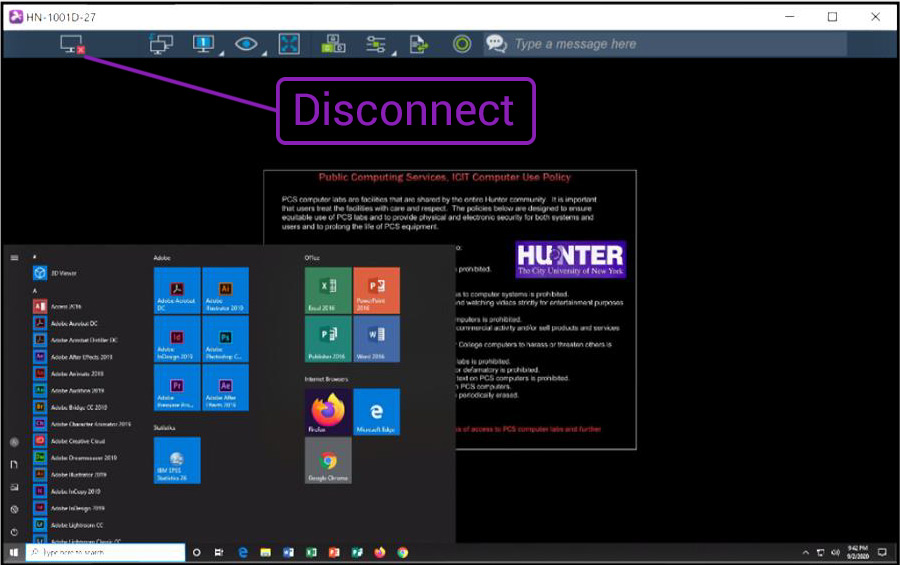This screenshot has width=900, height=565.
Task: Open Task View on the taskbar
Action: (x=219, y=552)
